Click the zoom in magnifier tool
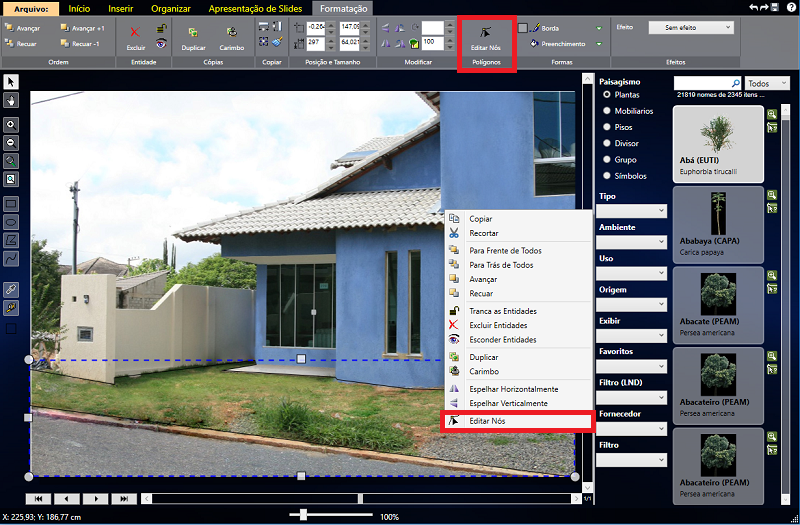This screenshot has height=525, width=800. 11,124
